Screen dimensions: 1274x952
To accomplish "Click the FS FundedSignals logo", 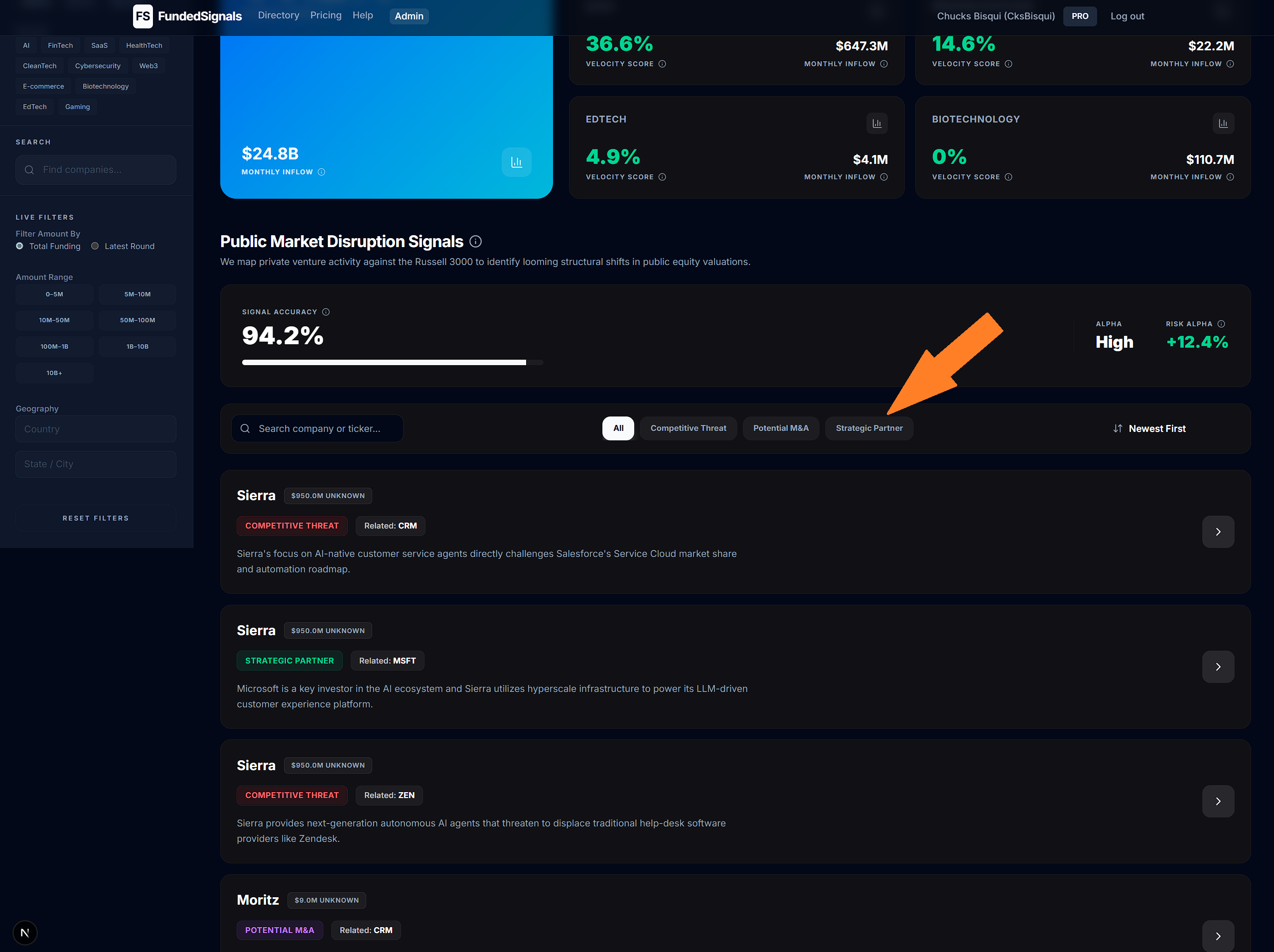I will (187, 16).
